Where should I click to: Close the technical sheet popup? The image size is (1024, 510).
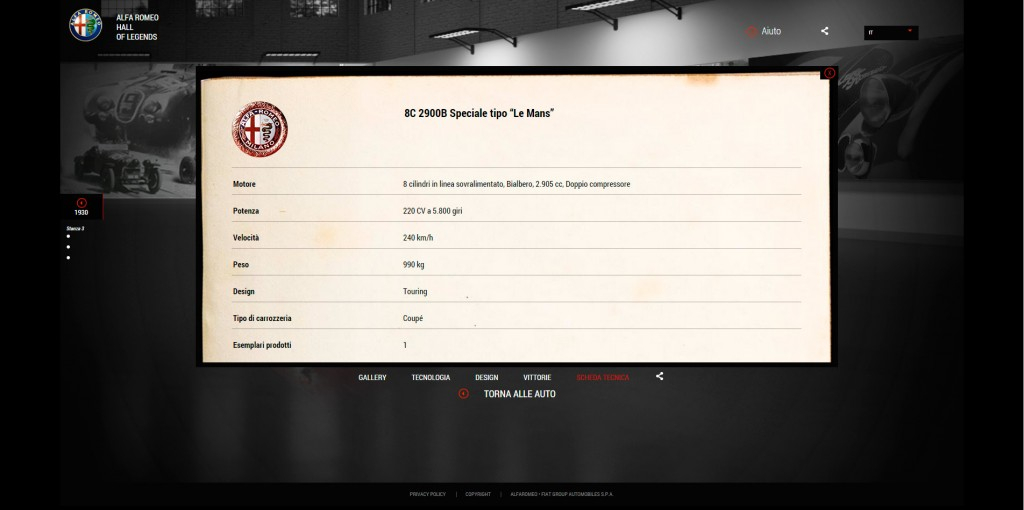pos(829,73)
